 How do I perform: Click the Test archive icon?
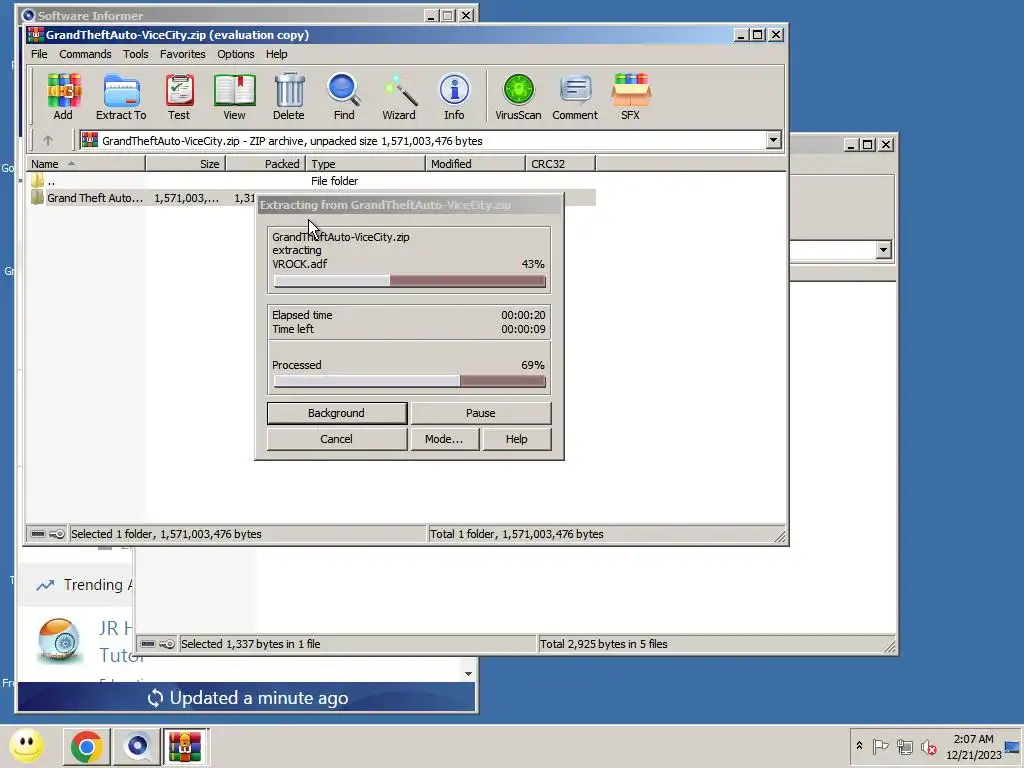coord(179,96)
